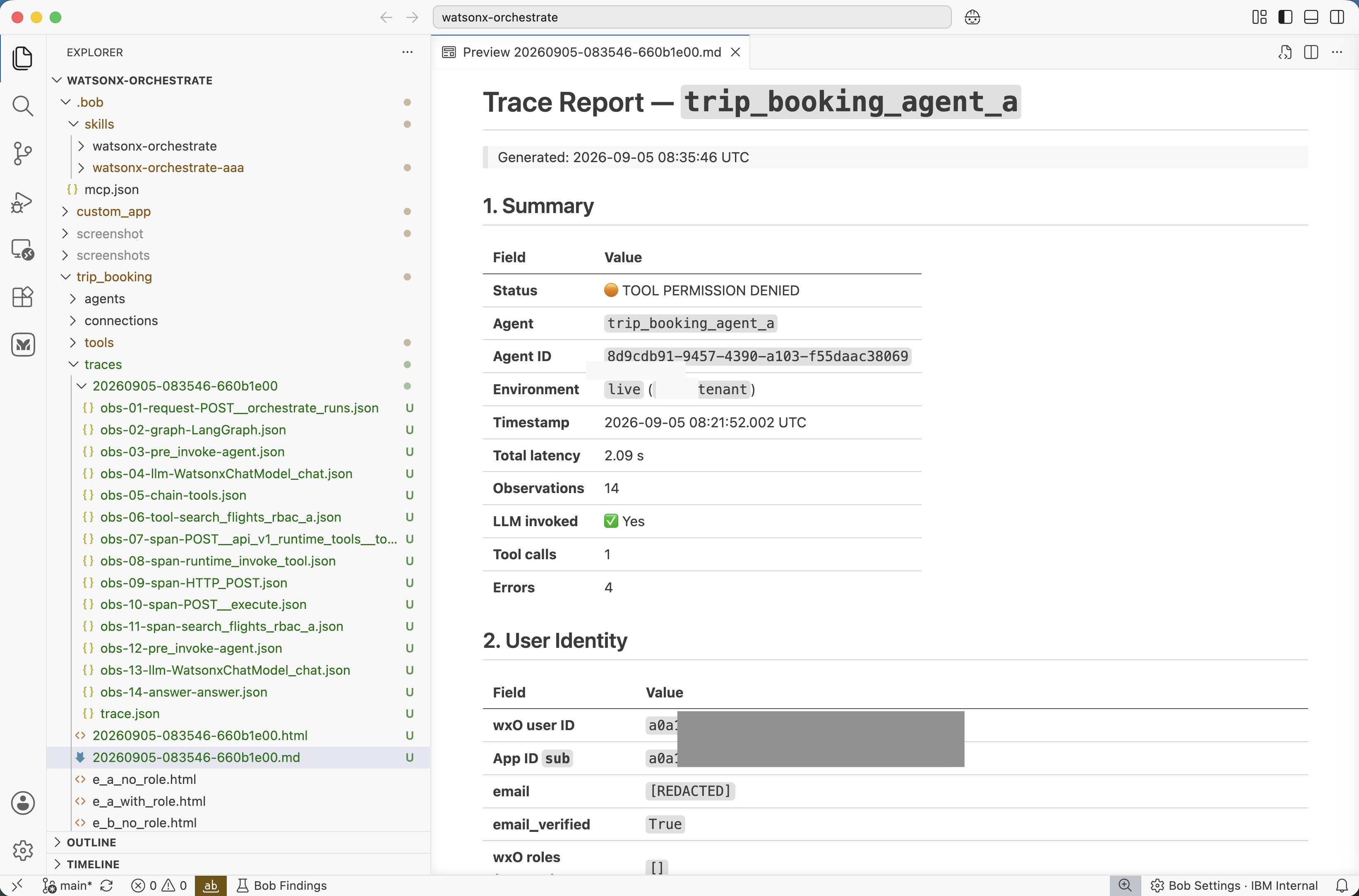Click the Agent ID value 8d9cdb91-9457-4390-a103-f55daac38069

(757, 356)
